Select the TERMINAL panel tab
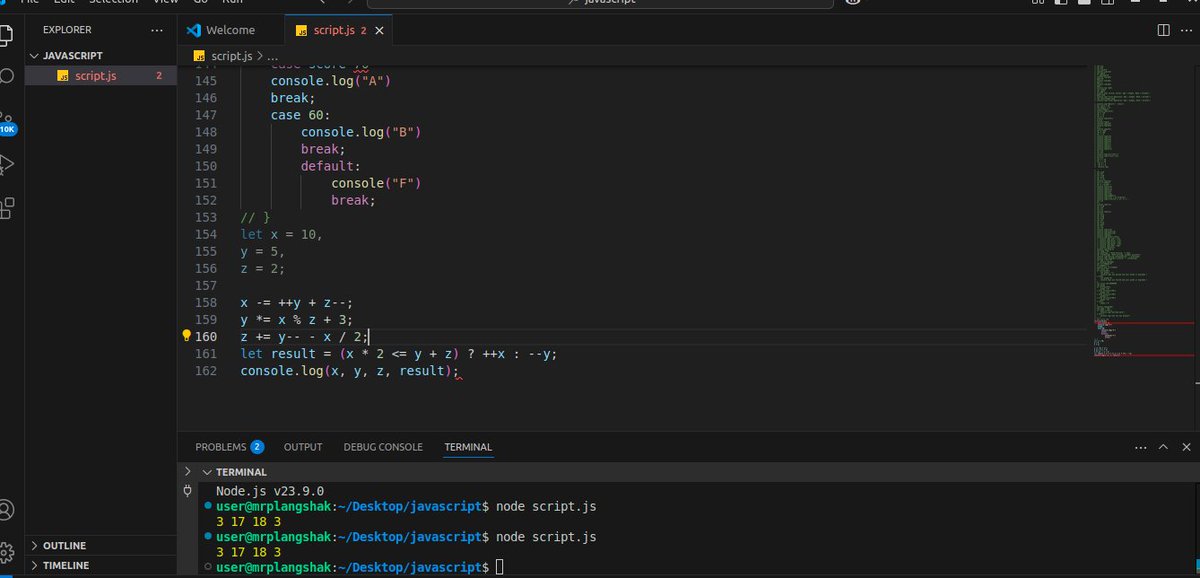This screenshot has height=578, width=1200. click(468, 447)
